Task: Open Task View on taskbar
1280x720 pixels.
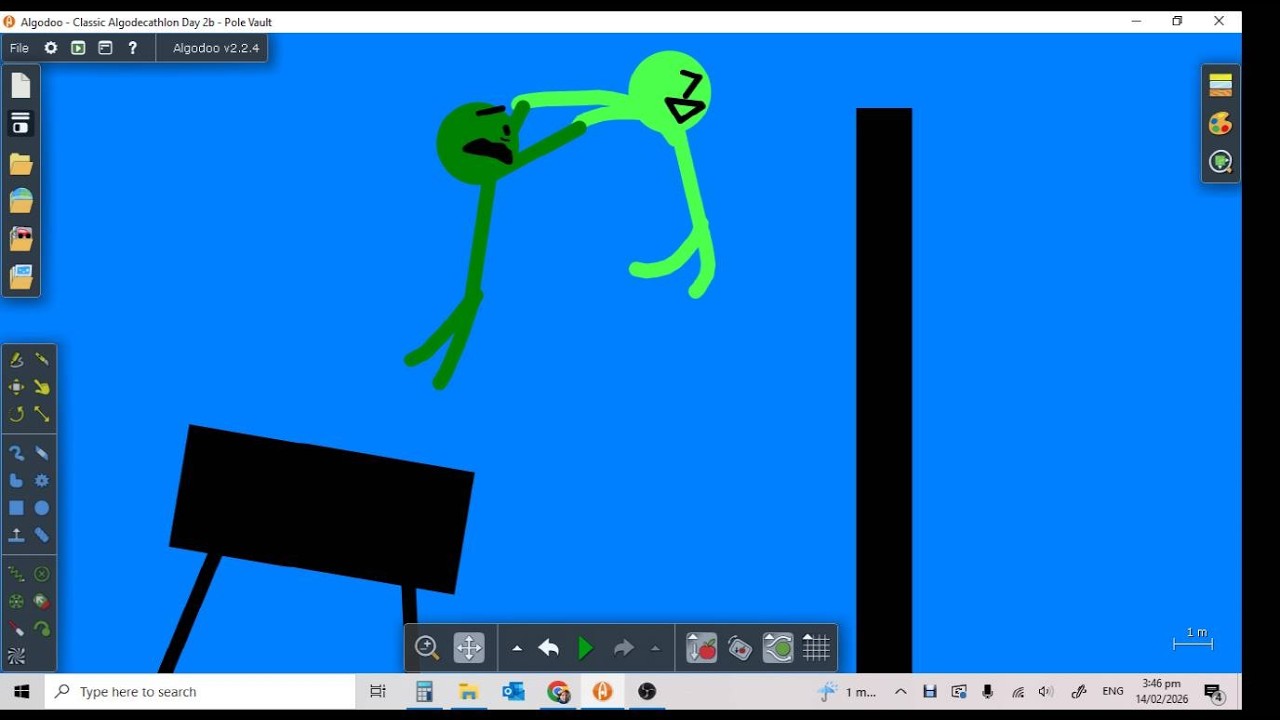Action: (x=378, y=692)
